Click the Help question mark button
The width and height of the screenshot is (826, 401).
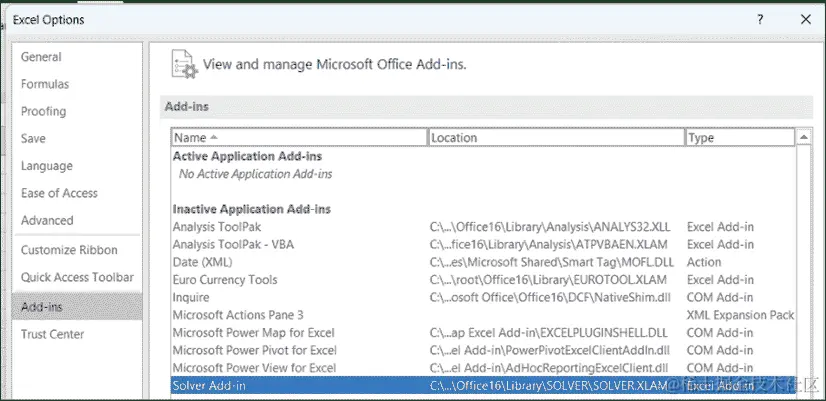coord(760,20)
